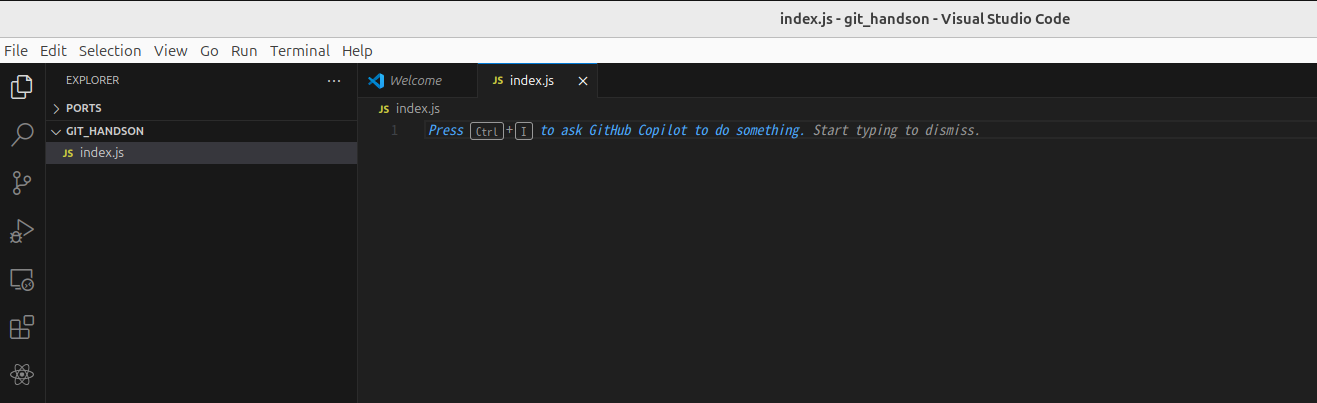The height and width of the screenshot is (403, 1317).
Task: Open the Remote Explorer icon
Action: click(22, 280)
